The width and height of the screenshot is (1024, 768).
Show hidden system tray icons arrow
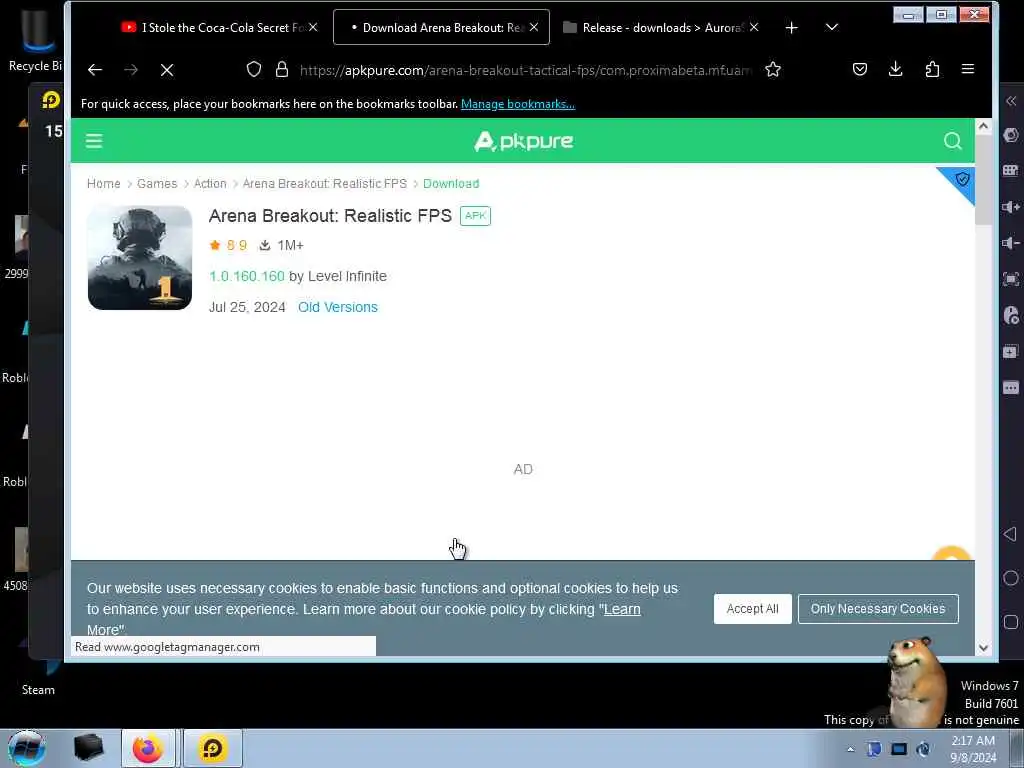850,749
